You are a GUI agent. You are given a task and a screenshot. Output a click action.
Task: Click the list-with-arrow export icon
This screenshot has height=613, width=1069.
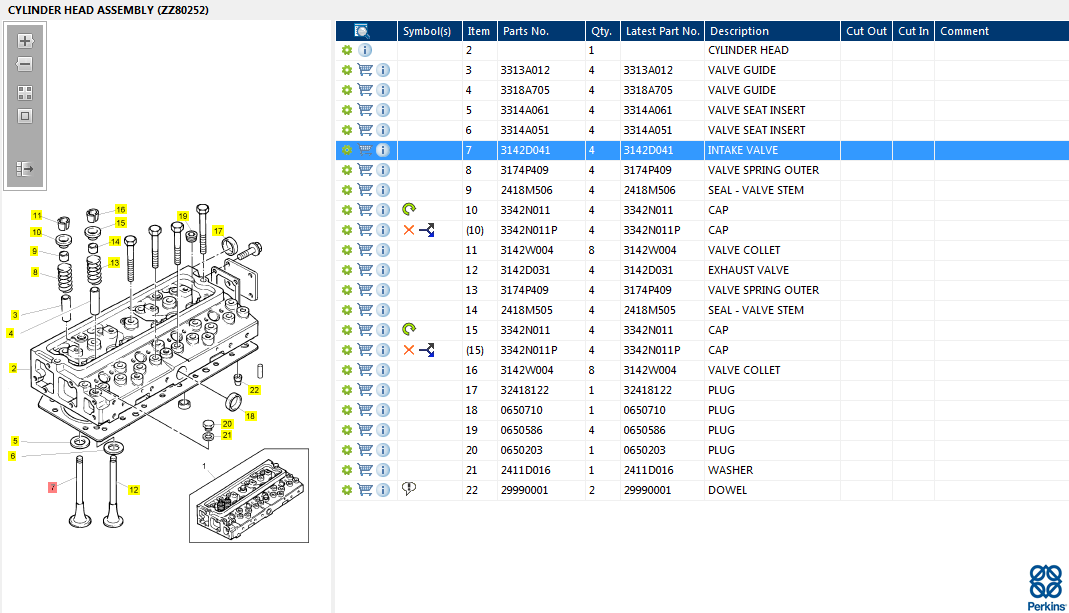coord(25,169)
